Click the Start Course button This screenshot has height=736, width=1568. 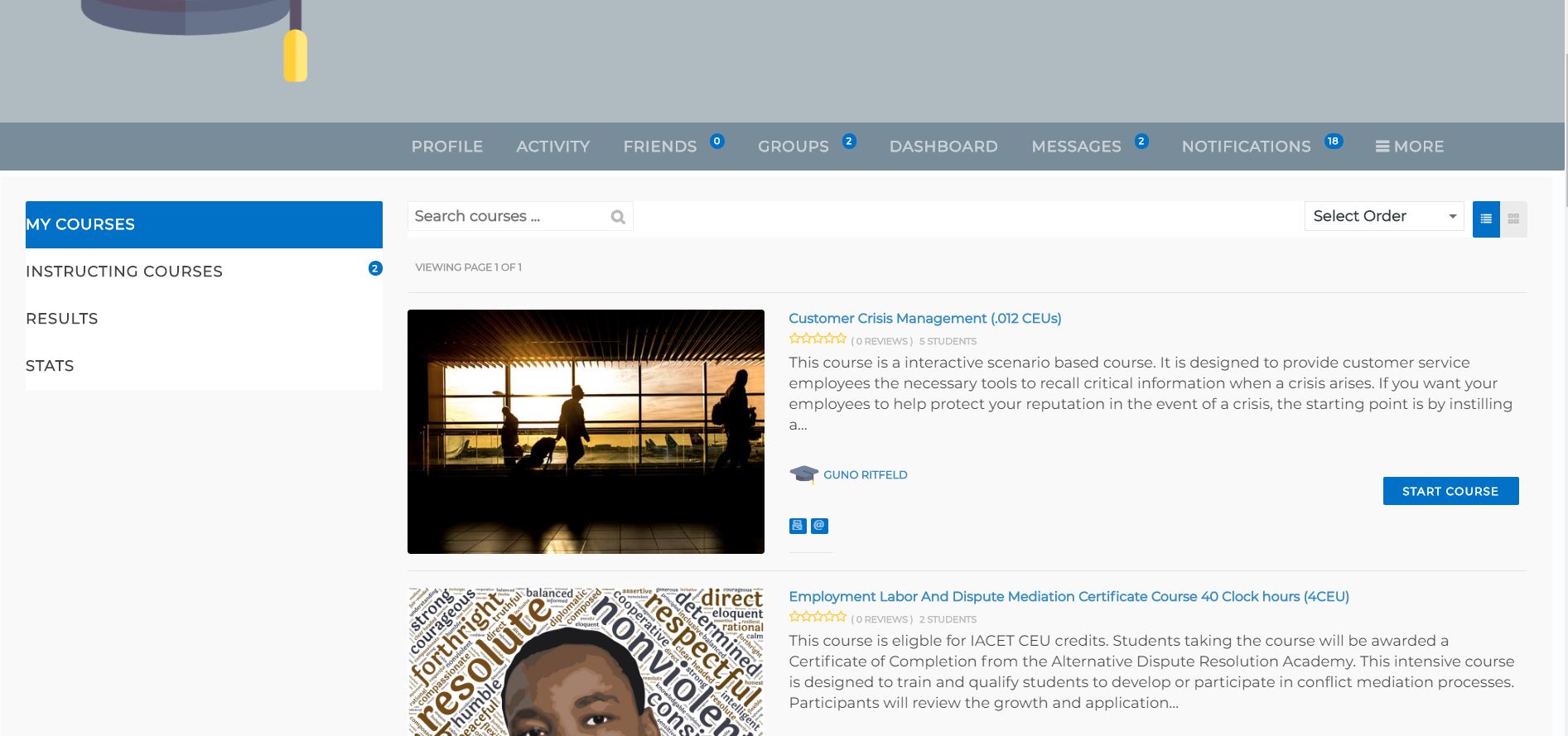pyautogui.click(x=1450, y=491)
